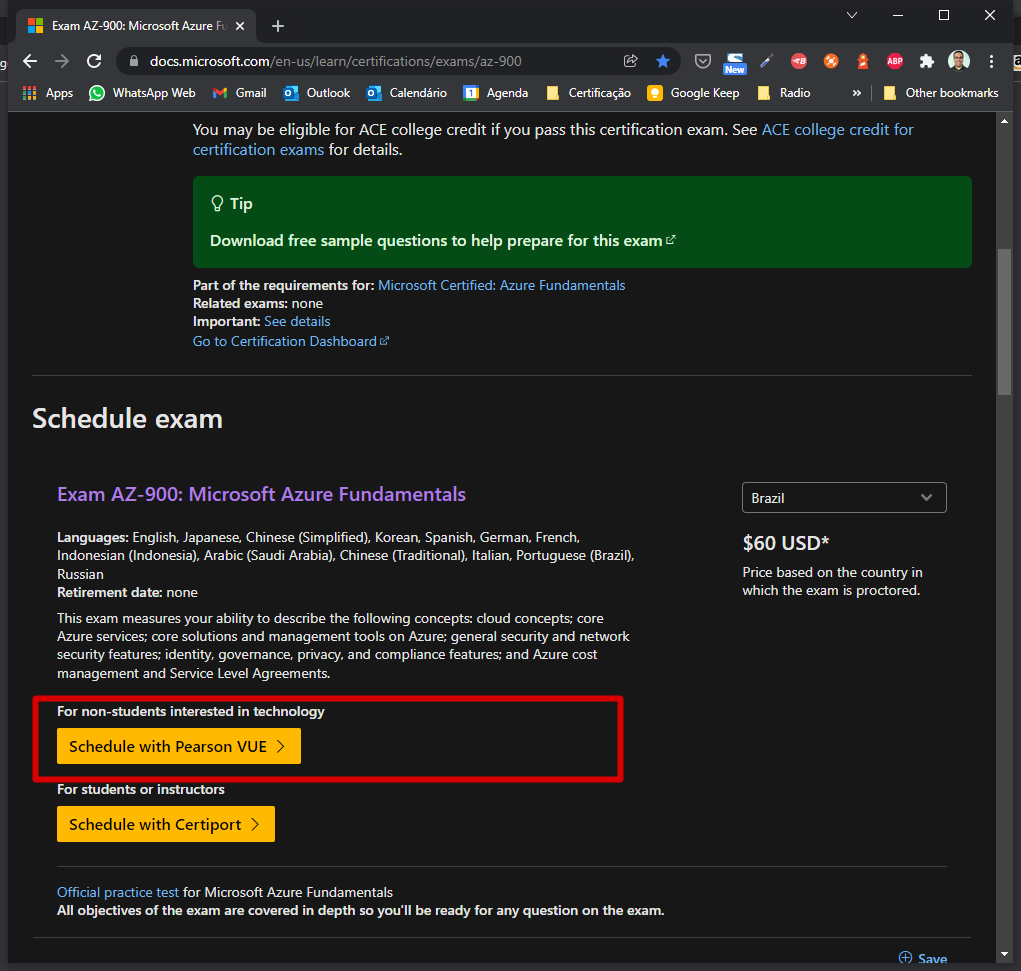Toggle the bookmark star for this page

tap(663, 61)
